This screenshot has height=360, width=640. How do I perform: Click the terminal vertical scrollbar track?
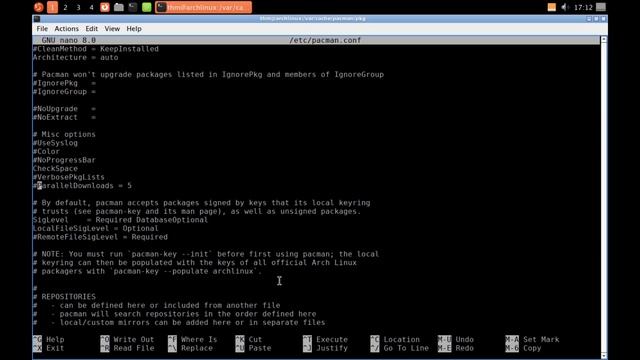tap(604, 198)
